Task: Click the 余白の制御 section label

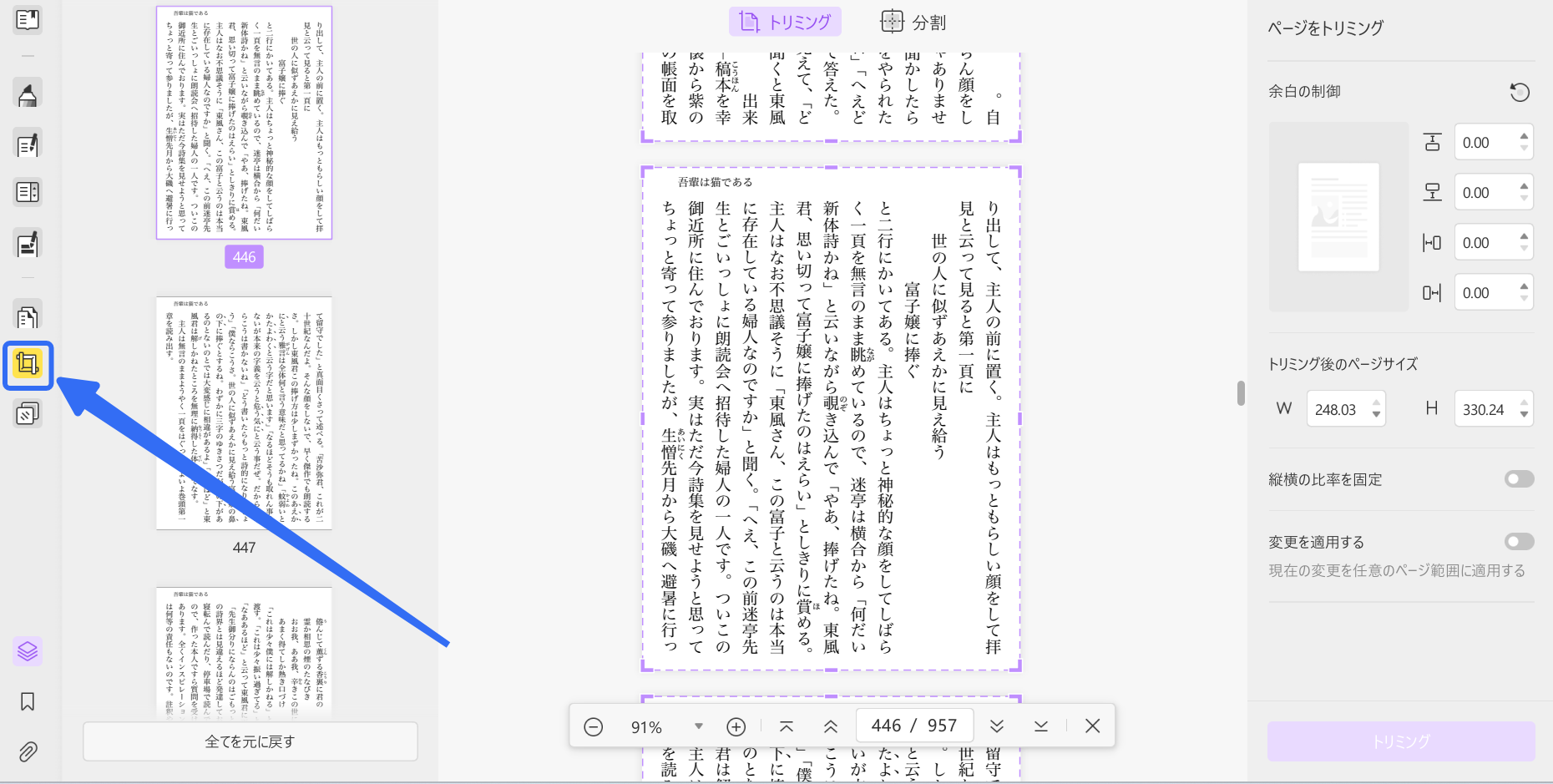Action: click(1304, 92)
